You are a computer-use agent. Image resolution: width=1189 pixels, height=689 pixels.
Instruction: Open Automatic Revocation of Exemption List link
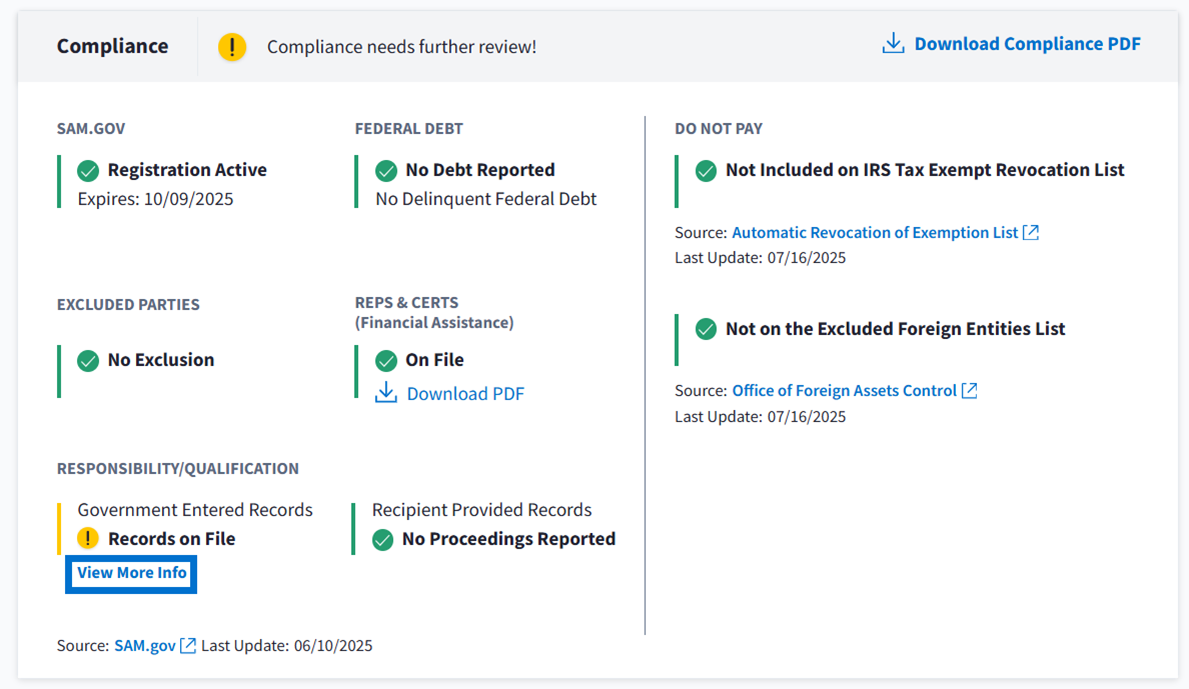tap(874, 233)
